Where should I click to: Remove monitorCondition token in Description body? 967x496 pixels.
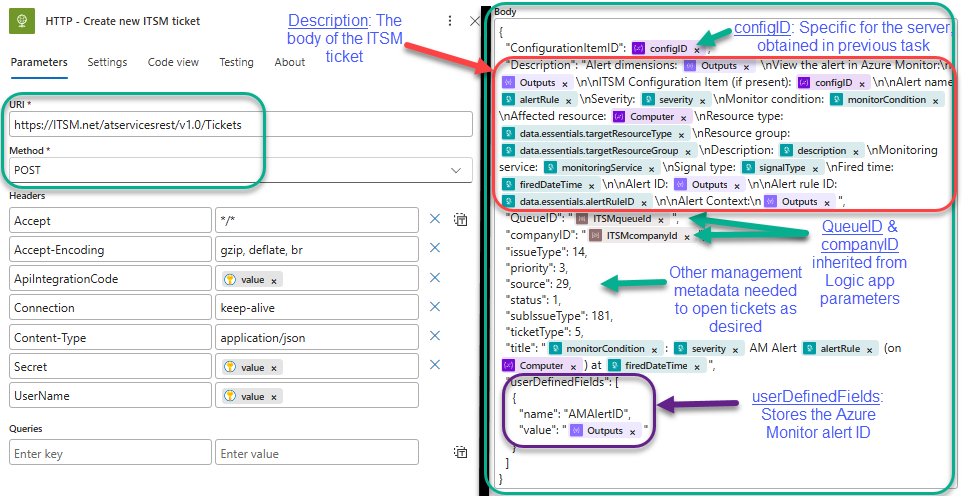click(x=936, y=101)
